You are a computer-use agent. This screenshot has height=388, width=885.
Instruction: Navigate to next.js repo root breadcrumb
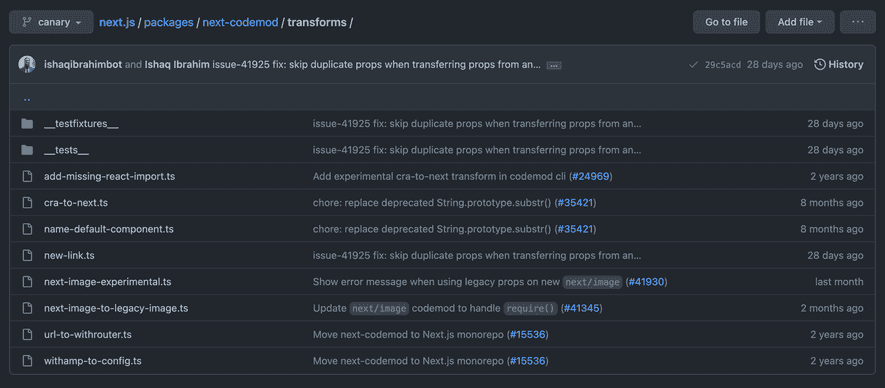point(117,23)
